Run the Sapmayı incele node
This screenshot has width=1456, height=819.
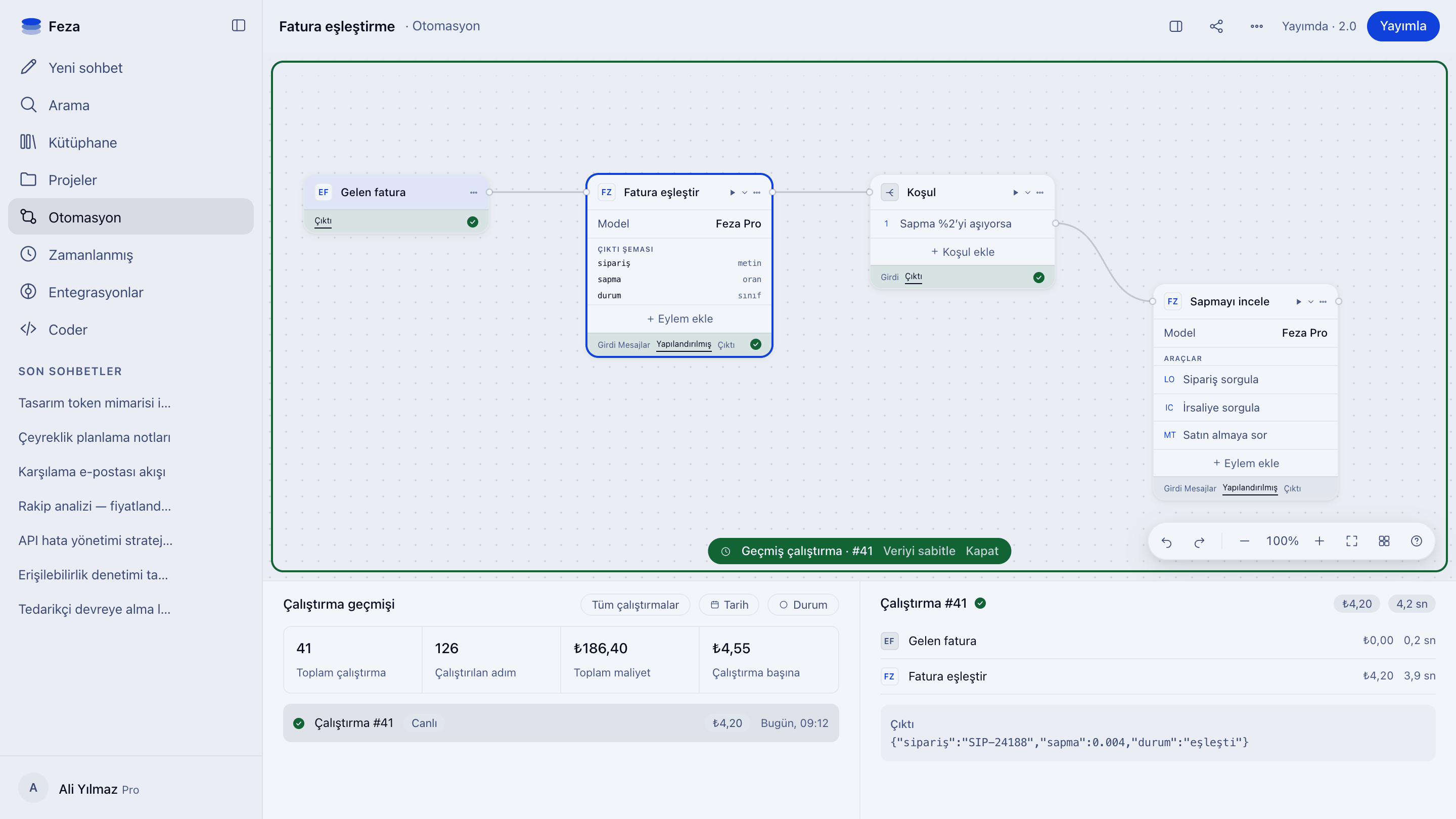pyautogui.click(x=1299, y=302)
